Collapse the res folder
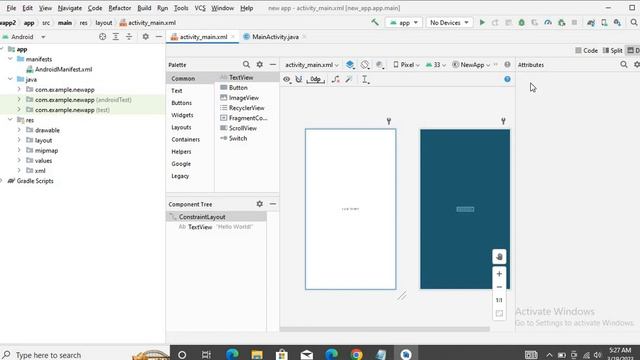Image resolution: width=640 pixels, height=360 pixels. [x=10, y=120]
